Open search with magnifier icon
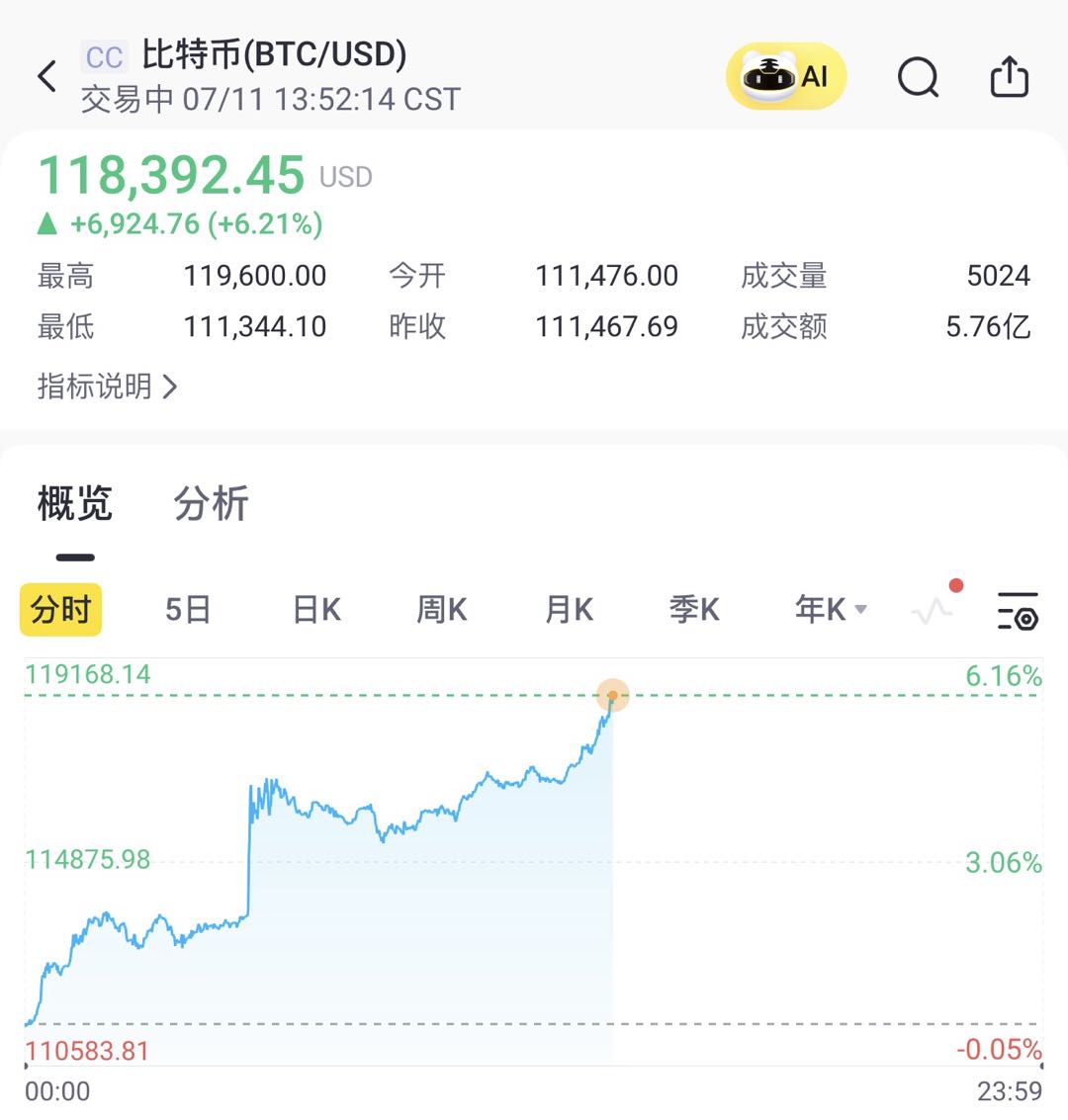1068x1120 pixels. click(918, 76)
